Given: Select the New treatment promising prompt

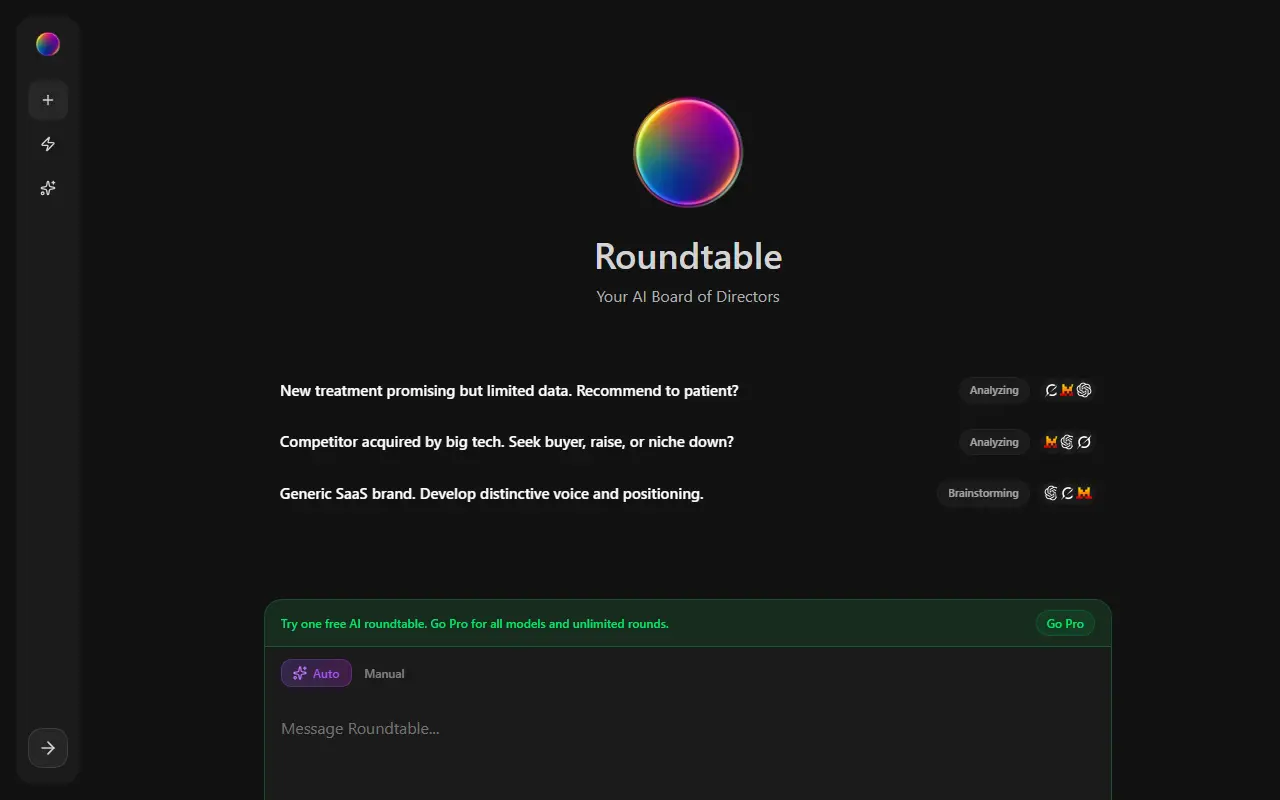Looking at the screenshot, I should click(509, 391).
